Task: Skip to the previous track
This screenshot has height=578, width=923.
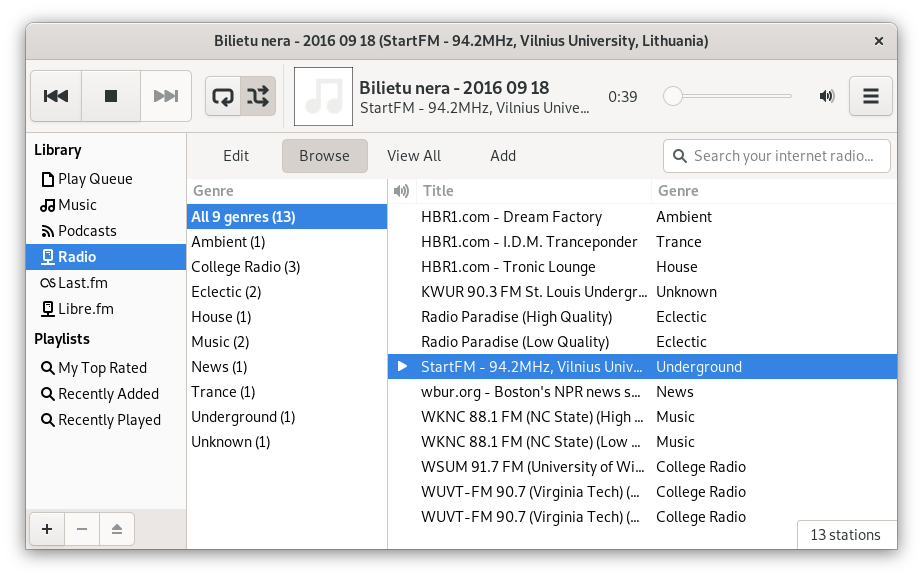Action: click(56, 96)
